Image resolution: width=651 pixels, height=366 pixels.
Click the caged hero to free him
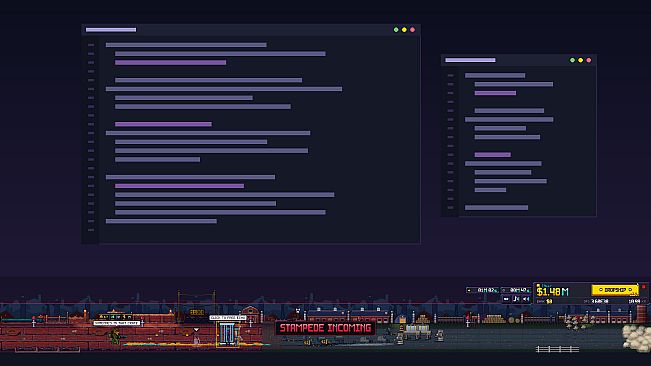[x=227, y=333]
